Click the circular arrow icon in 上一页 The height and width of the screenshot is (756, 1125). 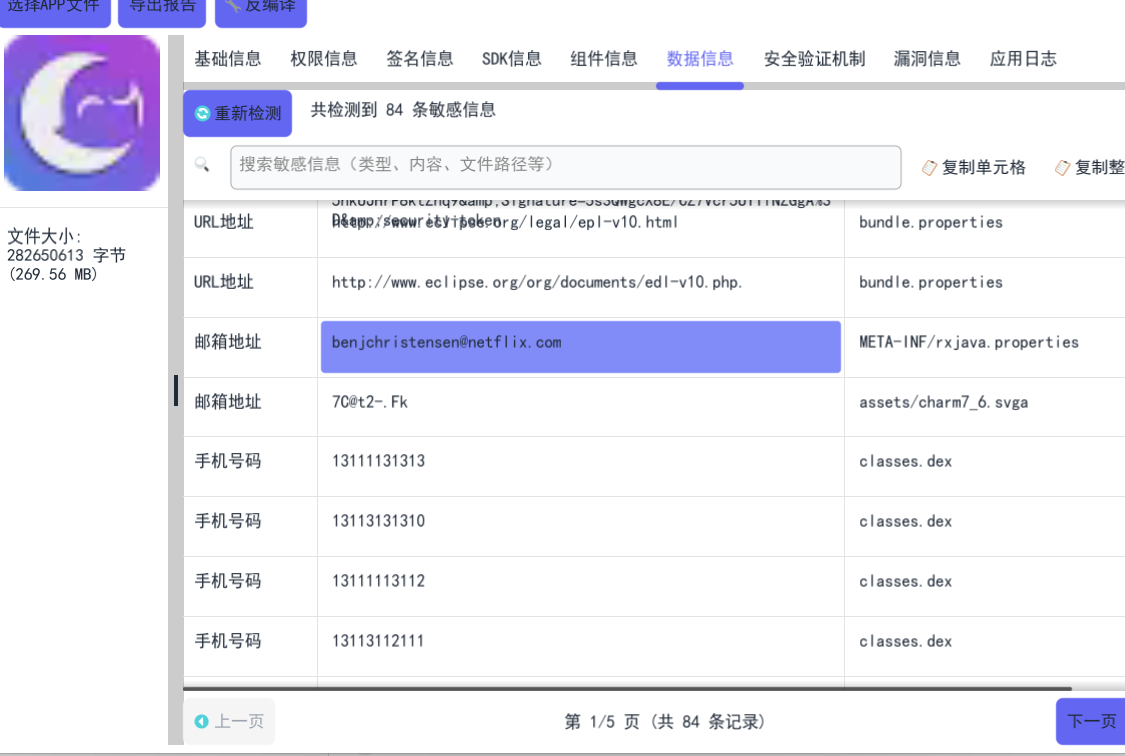click(x=203, y=721)
